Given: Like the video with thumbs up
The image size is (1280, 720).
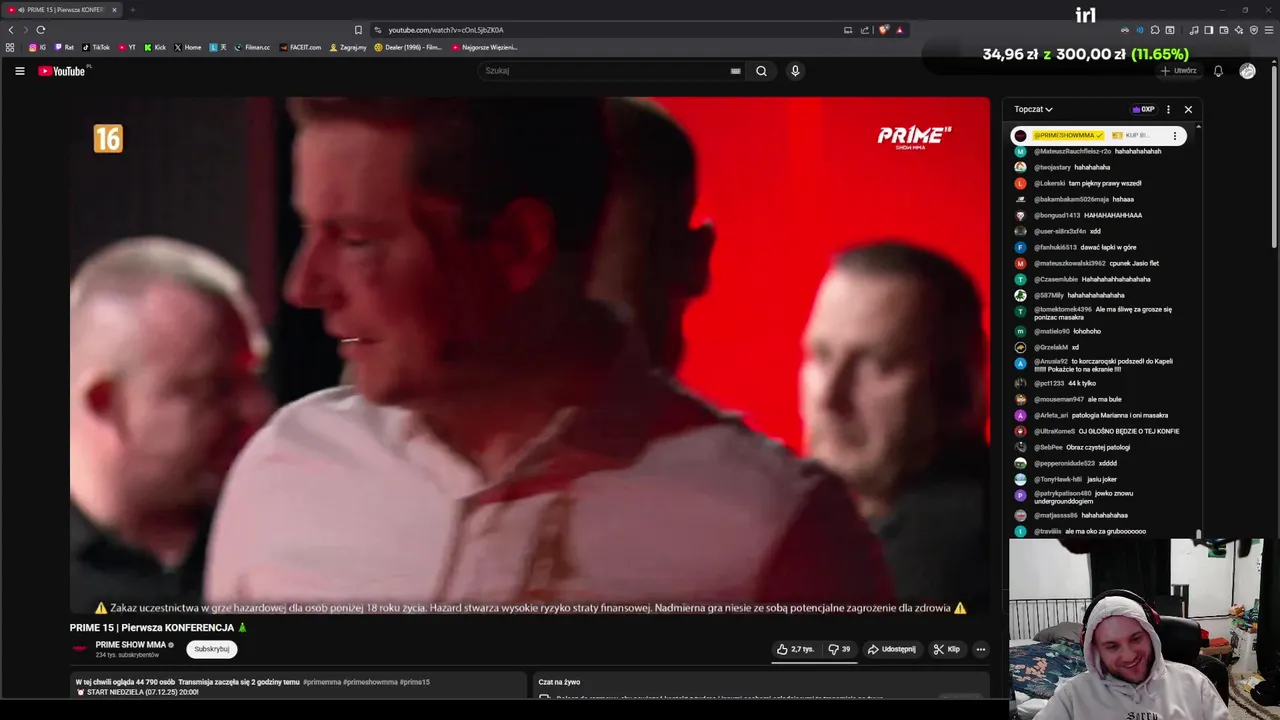Looking at the screenshot, I should tap(796, 649).
